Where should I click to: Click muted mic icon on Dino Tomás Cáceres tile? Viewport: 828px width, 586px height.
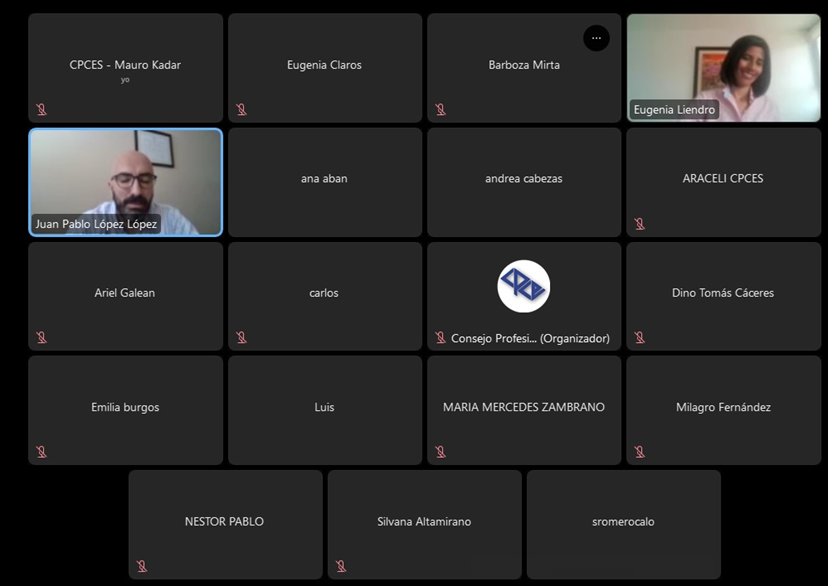pyautogui.click(x=639, y=337)
